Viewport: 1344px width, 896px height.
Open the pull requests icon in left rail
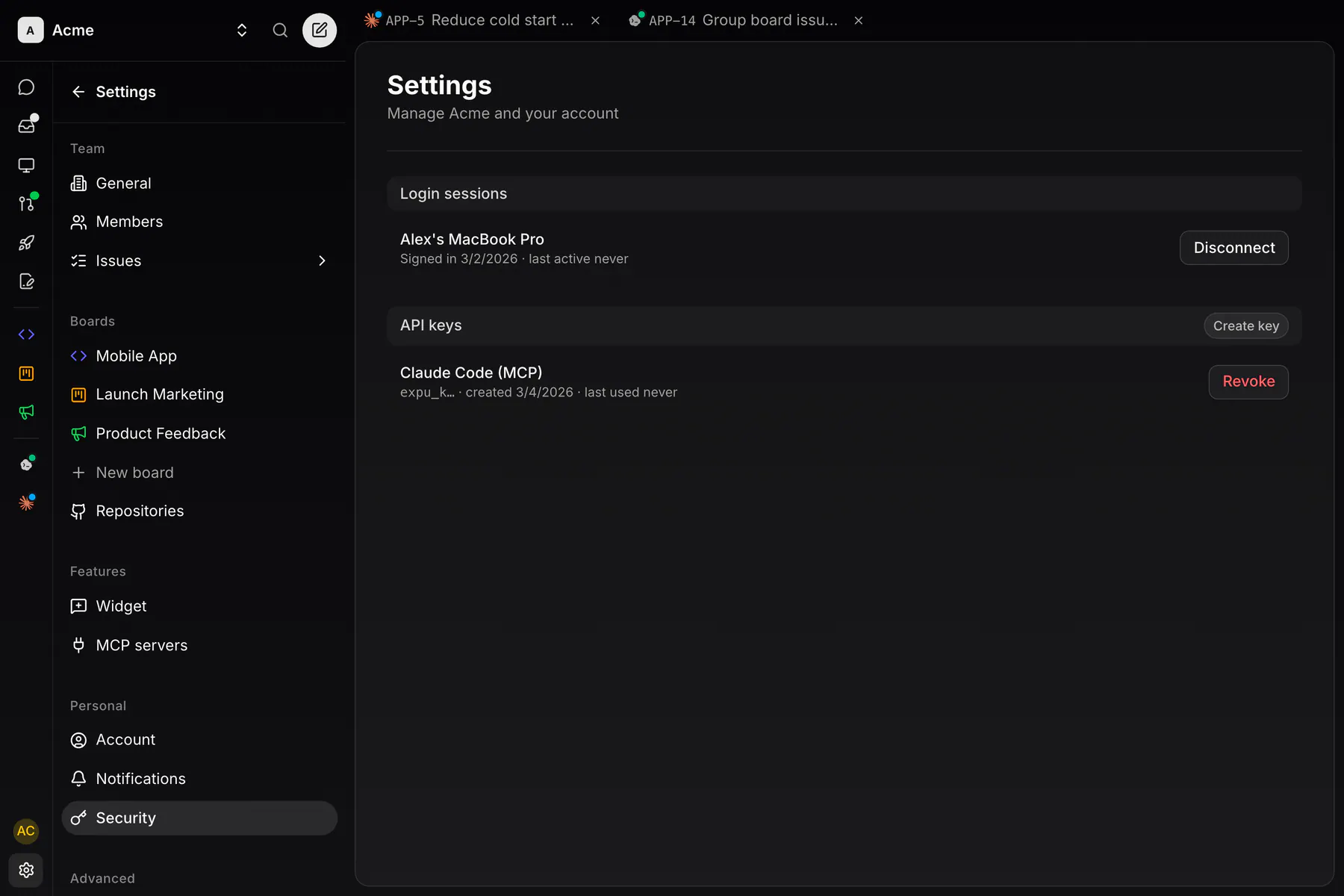(x=26, y=203)
